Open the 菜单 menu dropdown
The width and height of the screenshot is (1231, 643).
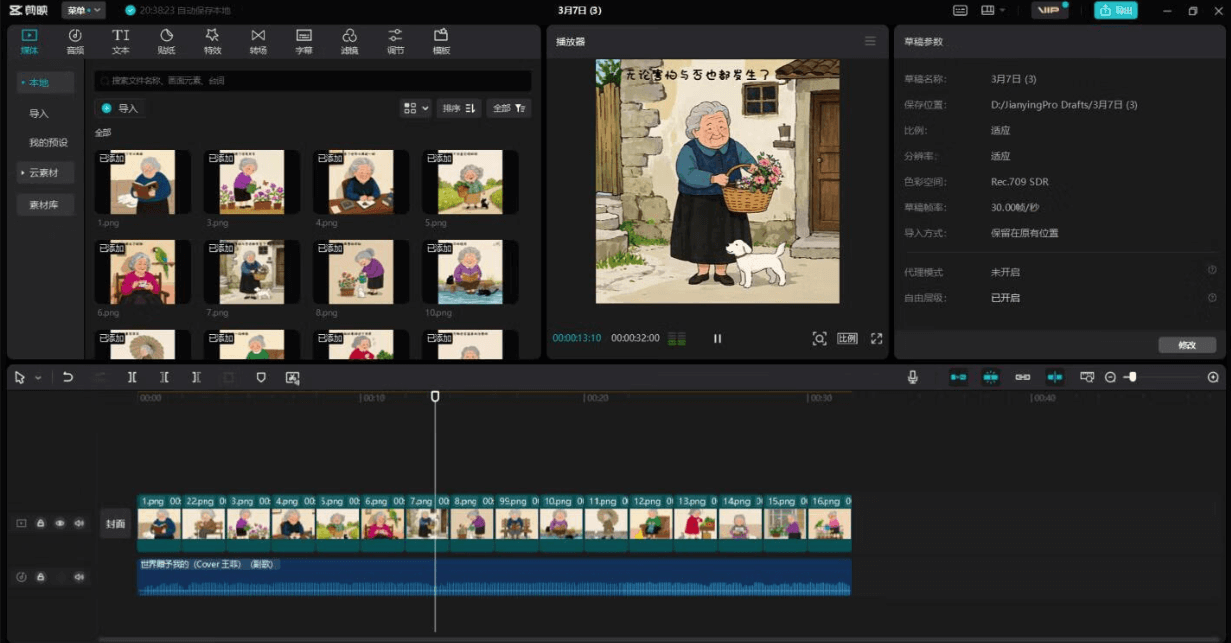83,10
